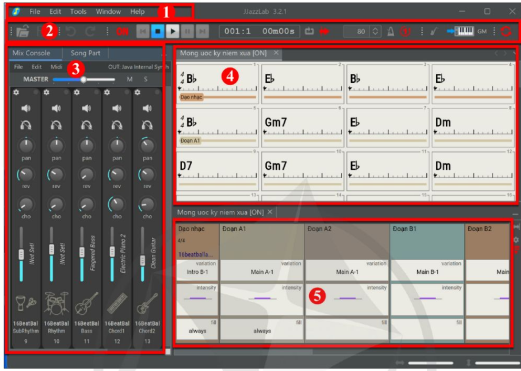This screenshot has width=521, height=371.
Task: Close the chord sheet editor tab
Action: [276, 53]
